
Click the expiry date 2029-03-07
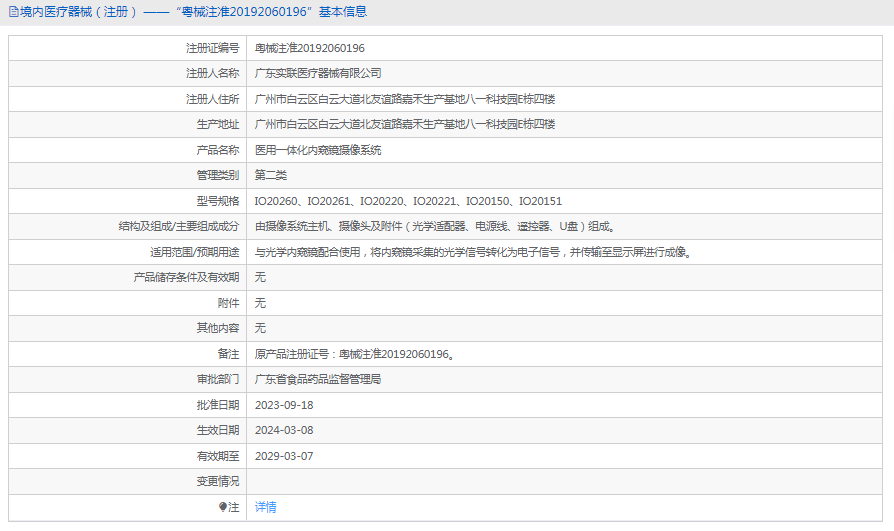pos(284,456)
